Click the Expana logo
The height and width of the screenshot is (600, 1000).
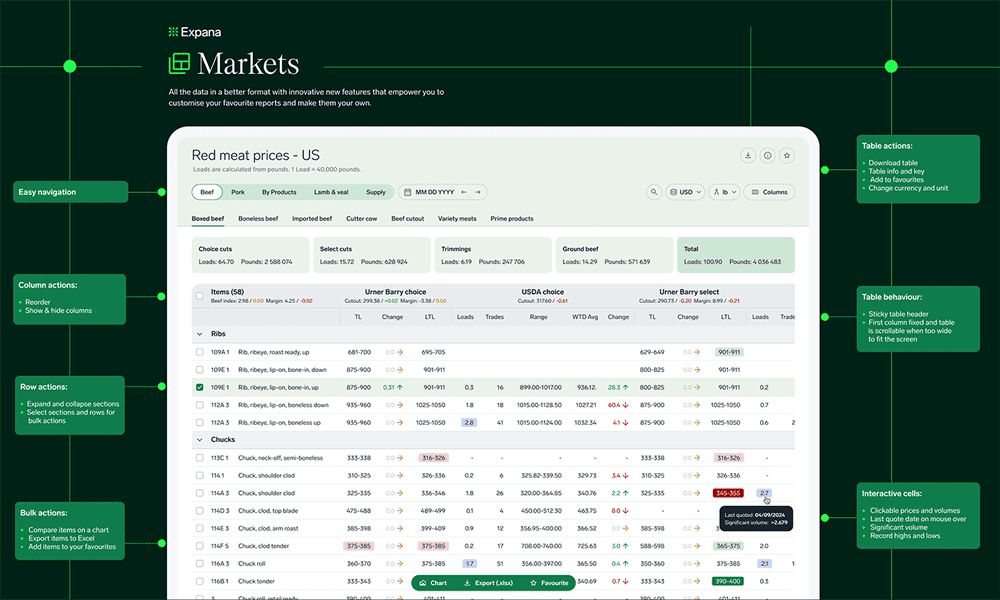pyautogui.click(x=195, y=32)
